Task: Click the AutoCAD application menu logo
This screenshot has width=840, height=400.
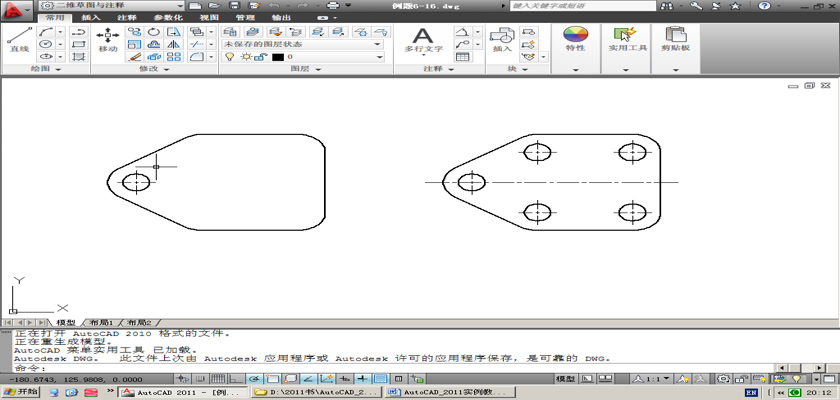Action: point(15,9)
